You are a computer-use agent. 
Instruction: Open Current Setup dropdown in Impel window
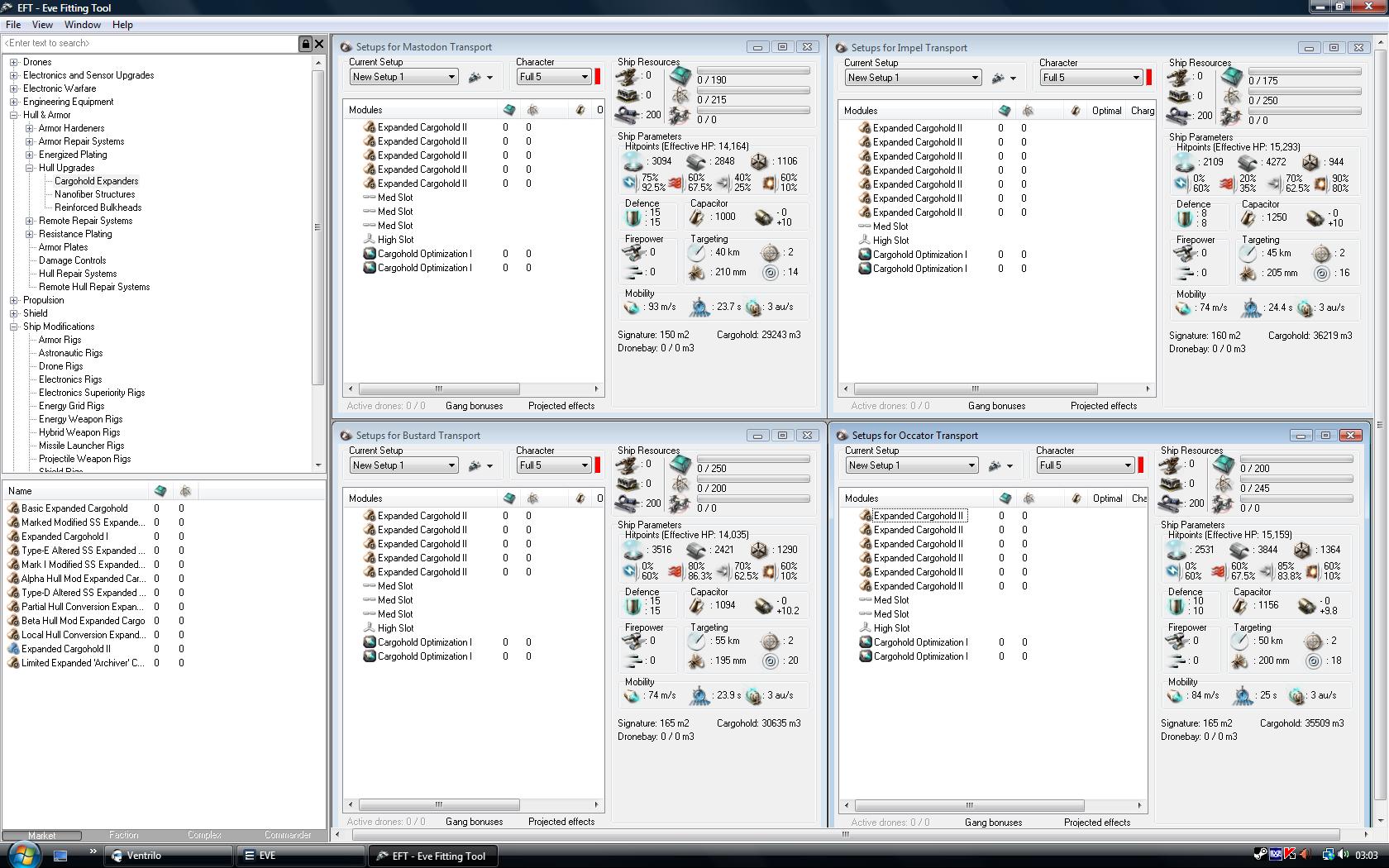click(x=913, y=78)
